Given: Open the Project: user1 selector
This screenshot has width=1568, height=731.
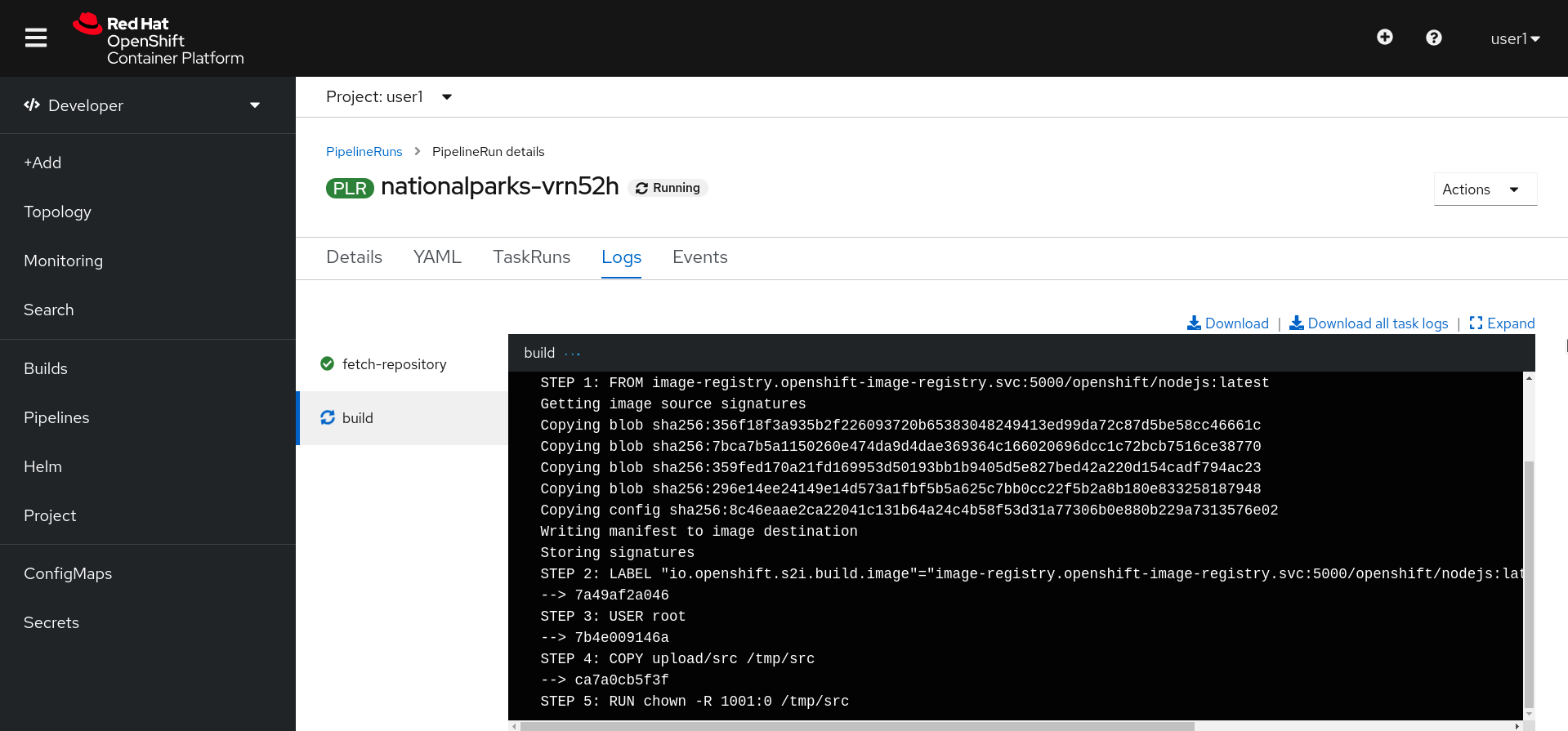Looking at the screenshot, I should coord(389,97).
